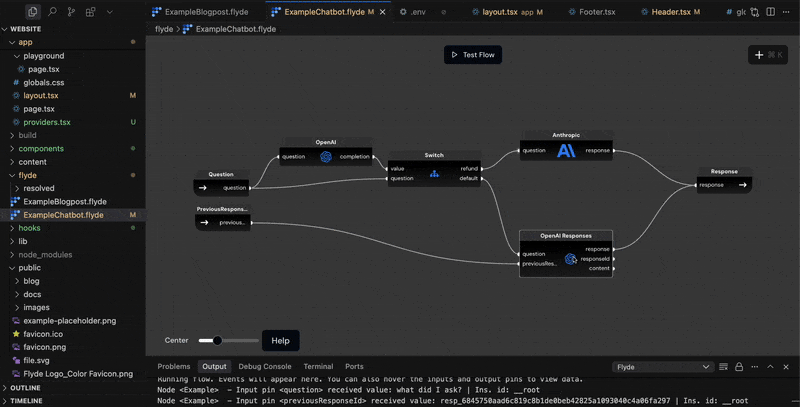This screenshot has width=800, height=407.
Task: Click the Switch node icon
Action: [x=434, y=174]
